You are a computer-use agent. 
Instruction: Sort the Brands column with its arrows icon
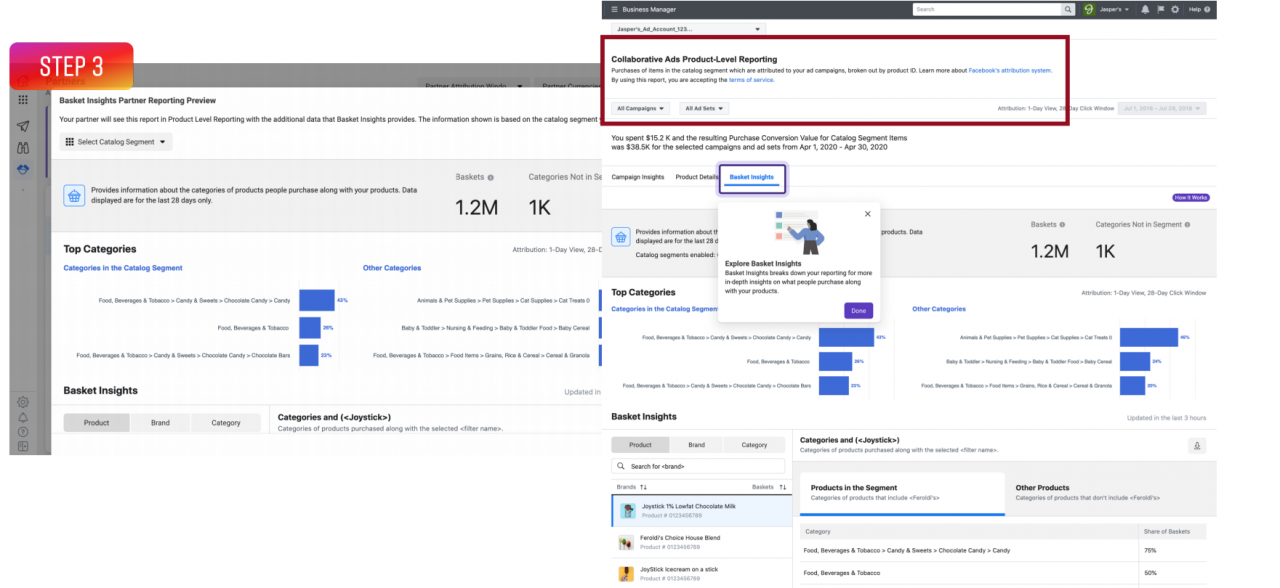pos(643,487)
